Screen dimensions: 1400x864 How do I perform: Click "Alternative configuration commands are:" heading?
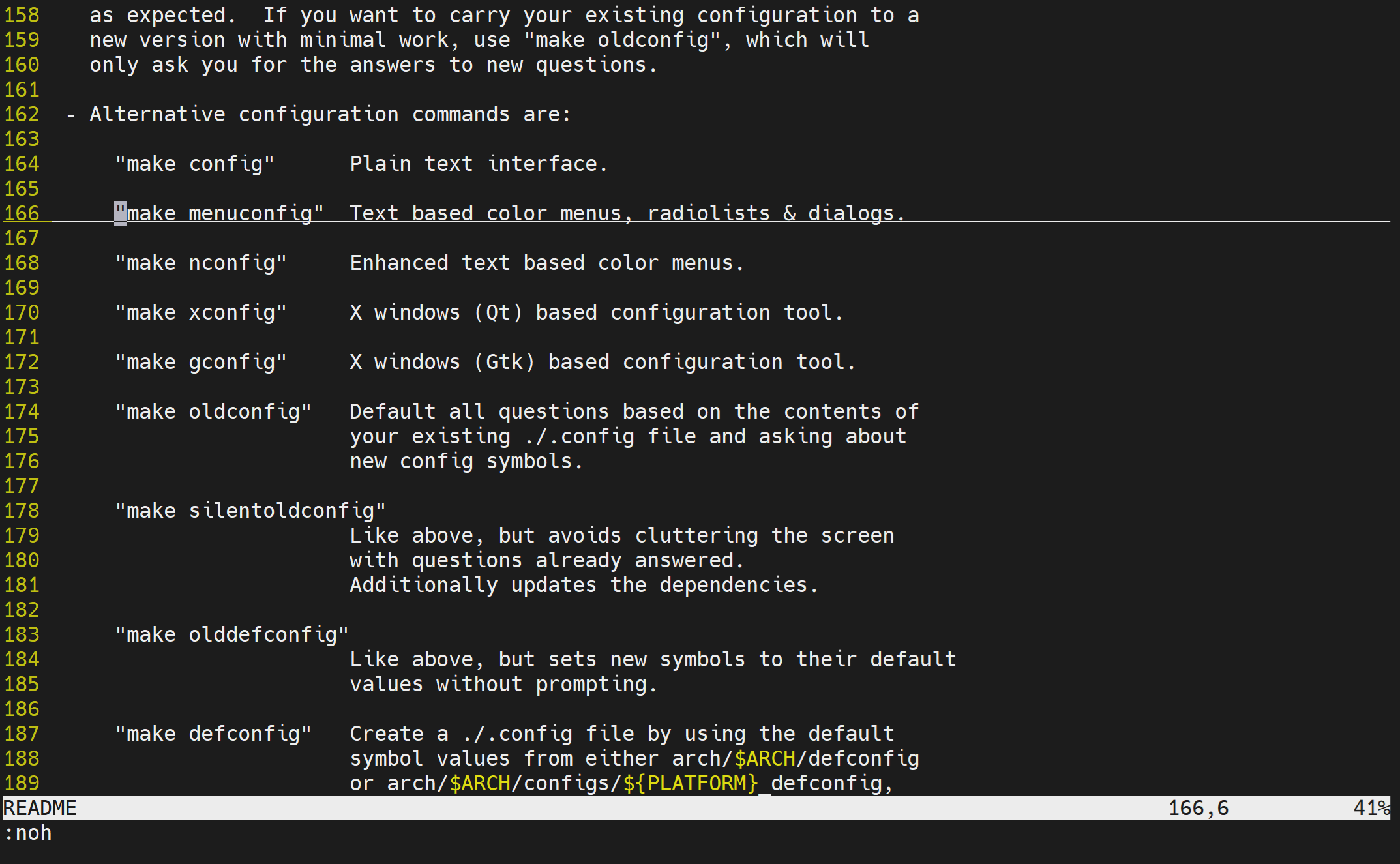click(x=330, y=114)
